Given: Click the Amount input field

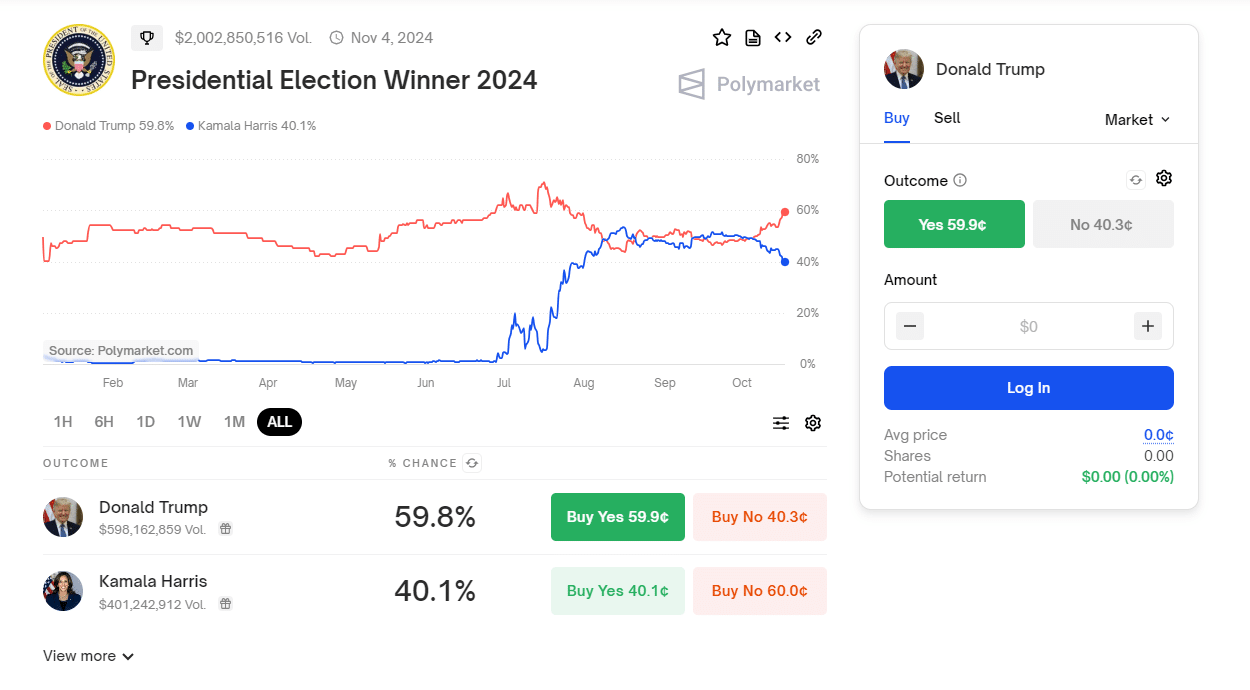Looking at the screenshot, I should point(1028,326).
